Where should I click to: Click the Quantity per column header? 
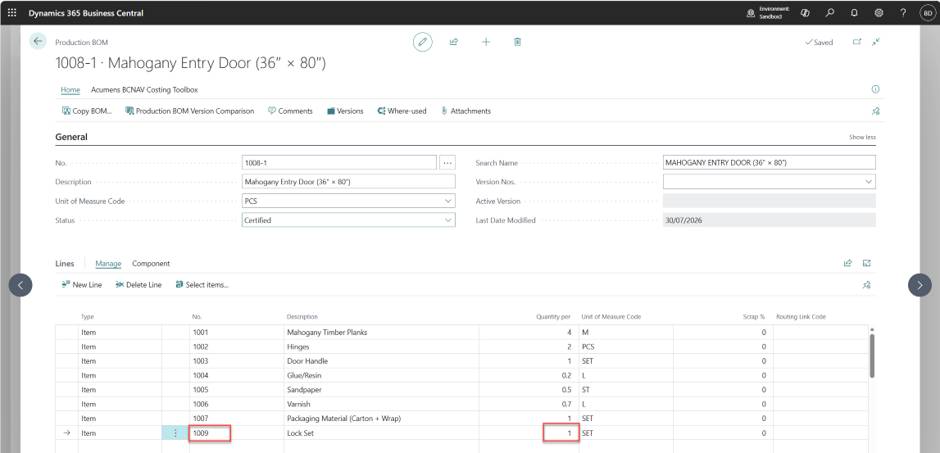(553, 316)
